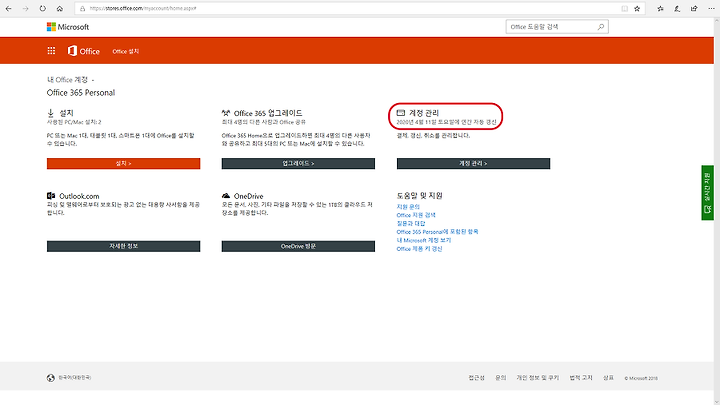Open the 접근성 footer link

point(477,378)
